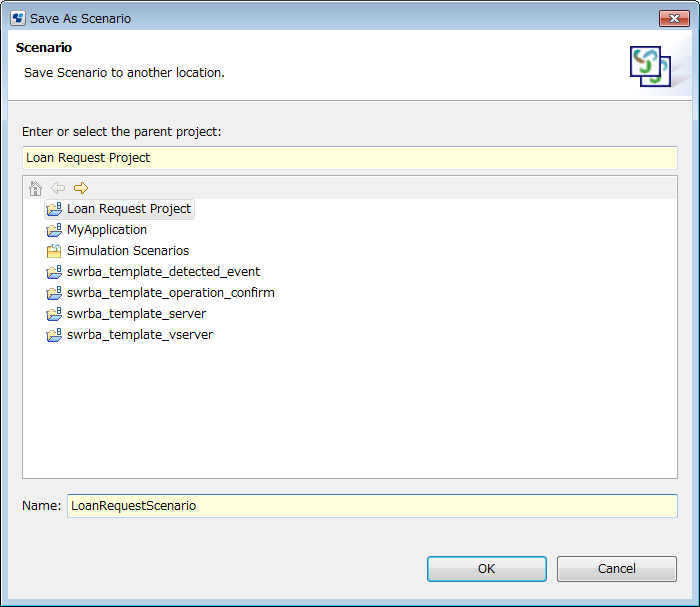Select MyApplication in the project list
This screenshot has width=700, height=607.
[107, 230]
